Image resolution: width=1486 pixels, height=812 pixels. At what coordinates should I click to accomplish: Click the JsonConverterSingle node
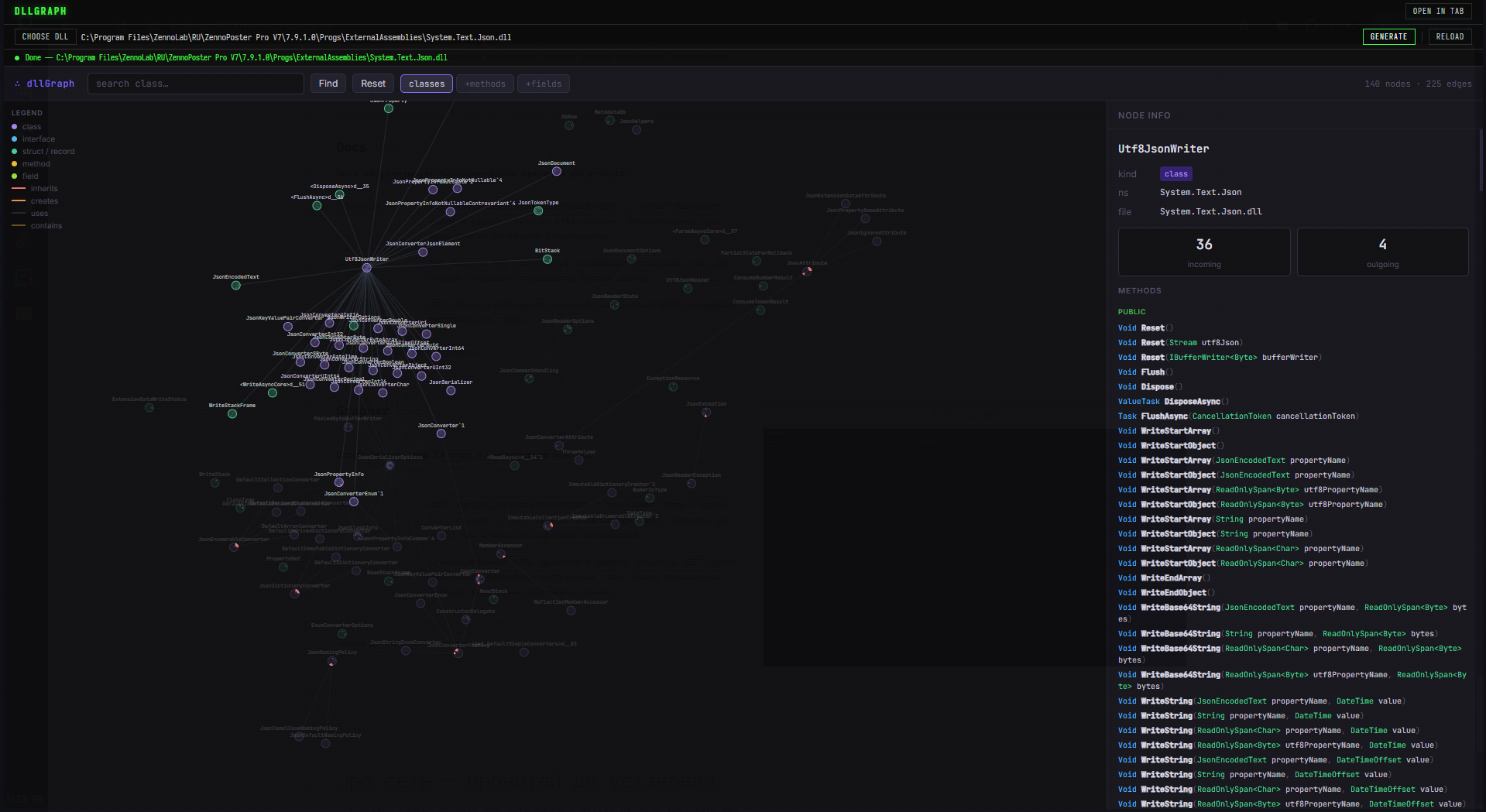coord(427,334)
